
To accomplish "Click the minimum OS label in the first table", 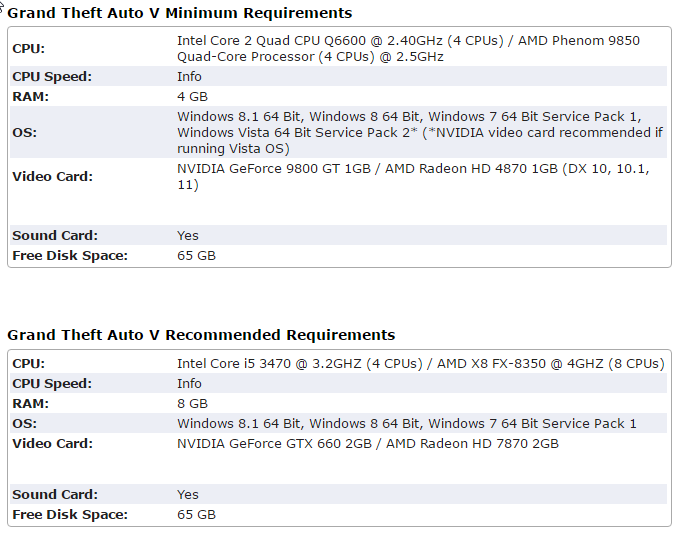I will (x=25, y=132).
